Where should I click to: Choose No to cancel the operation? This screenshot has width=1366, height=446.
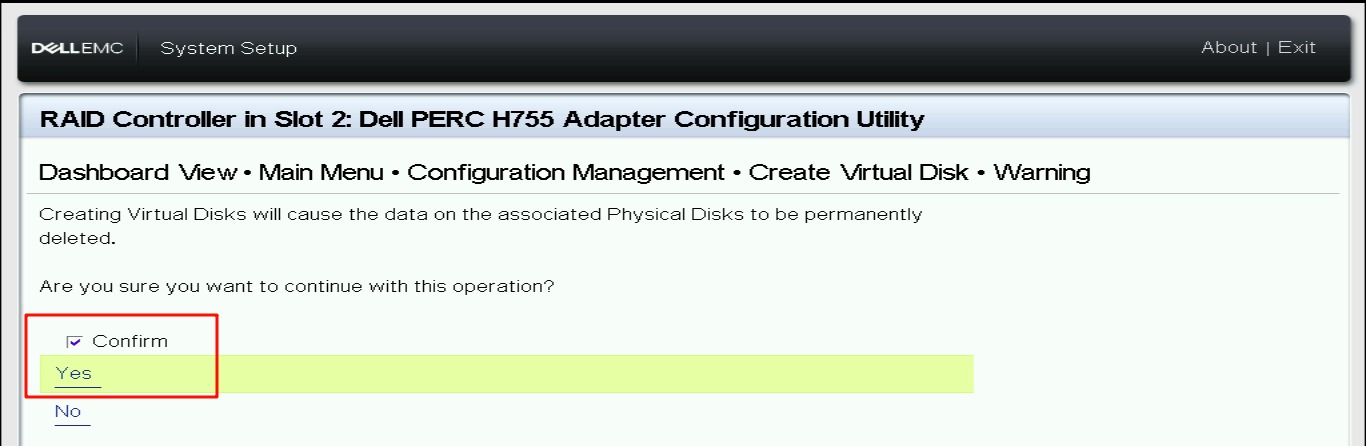(x=68, y=411)
